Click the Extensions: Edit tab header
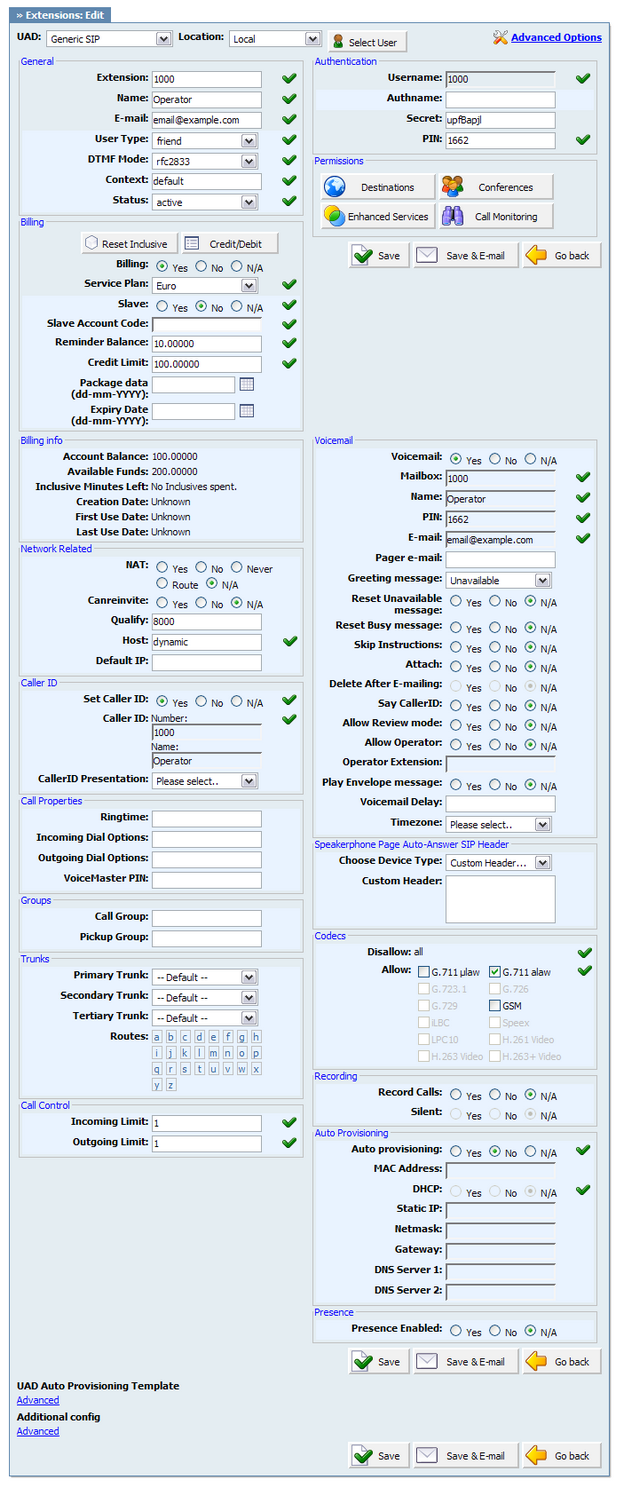640x1488 pixels. point(61,15)
